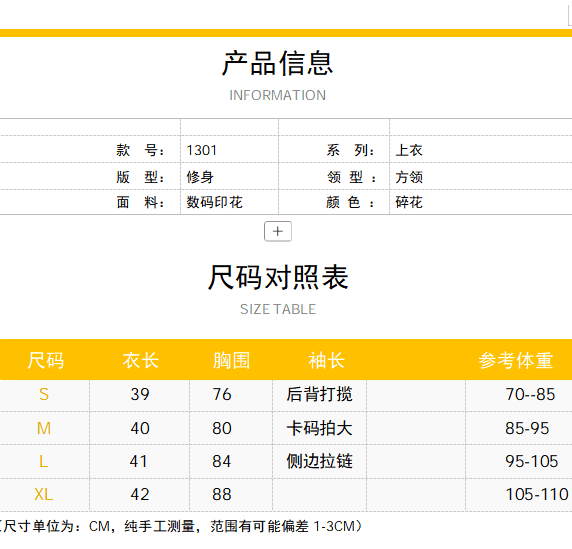Click the INFORMATION subtitle text
The height and width of the screenshot is (549, 572).
click(x=278, y=95)
